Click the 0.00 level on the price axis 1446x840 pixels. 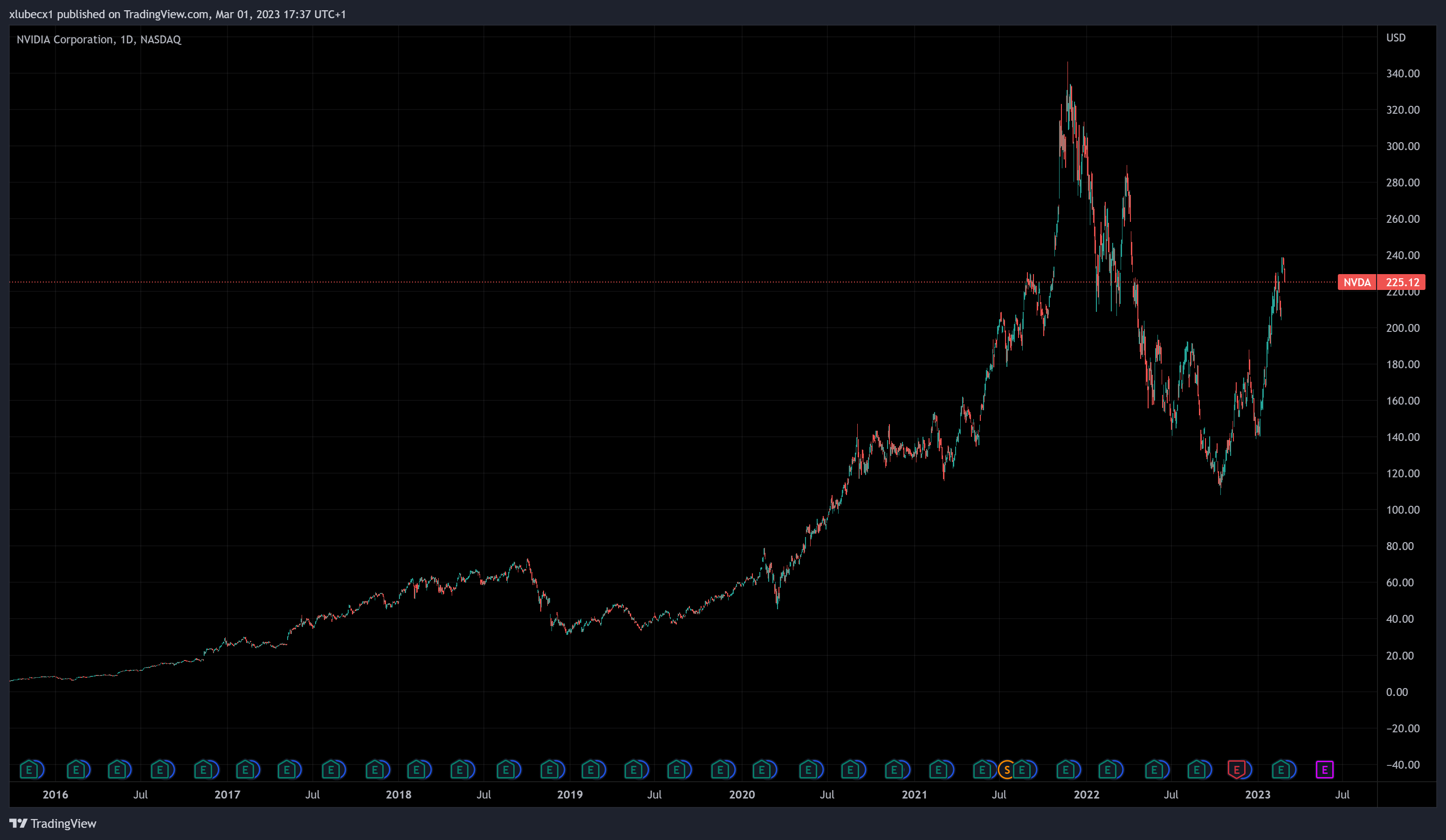(1397, 692)
